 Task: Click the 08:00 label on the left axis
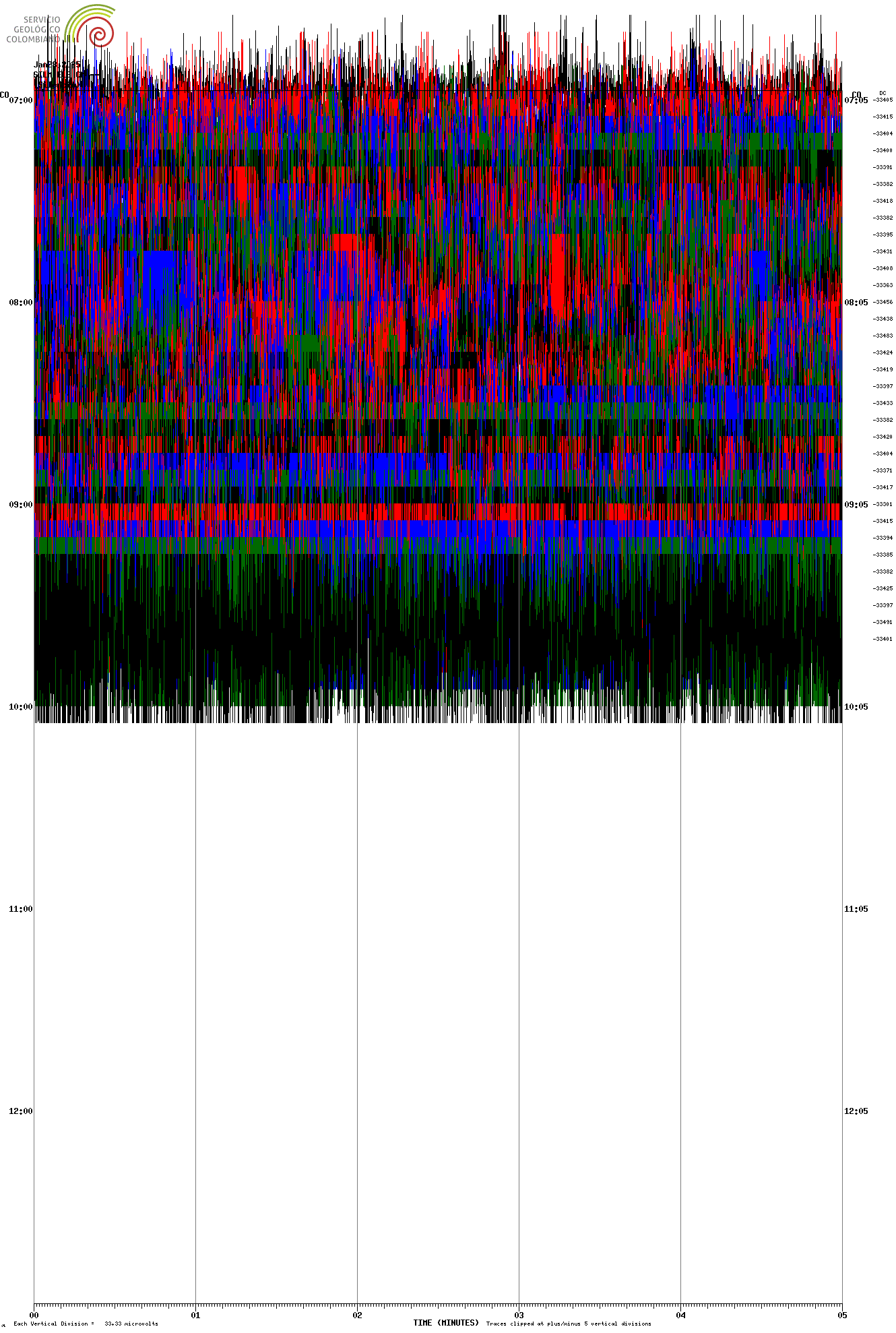click(x=20, y=303)
